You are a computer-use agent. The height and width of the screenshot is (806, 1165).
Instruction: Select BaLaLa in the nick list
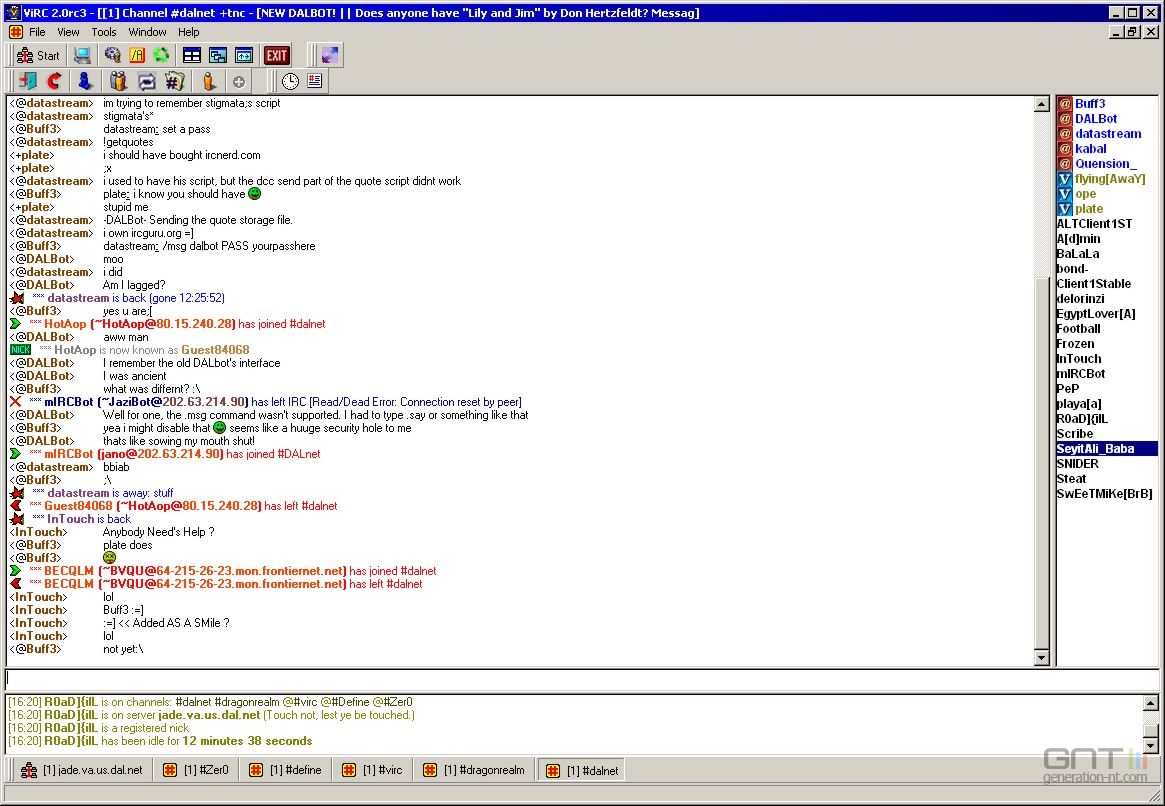pos(1106,253)
